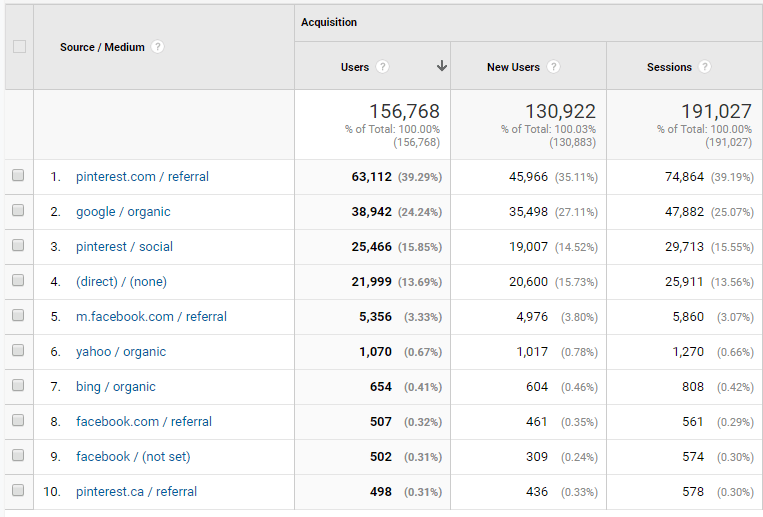Toggle the select-all checkbox in header
This screenshot has height=517, width=763.
(x=19, y=47)
